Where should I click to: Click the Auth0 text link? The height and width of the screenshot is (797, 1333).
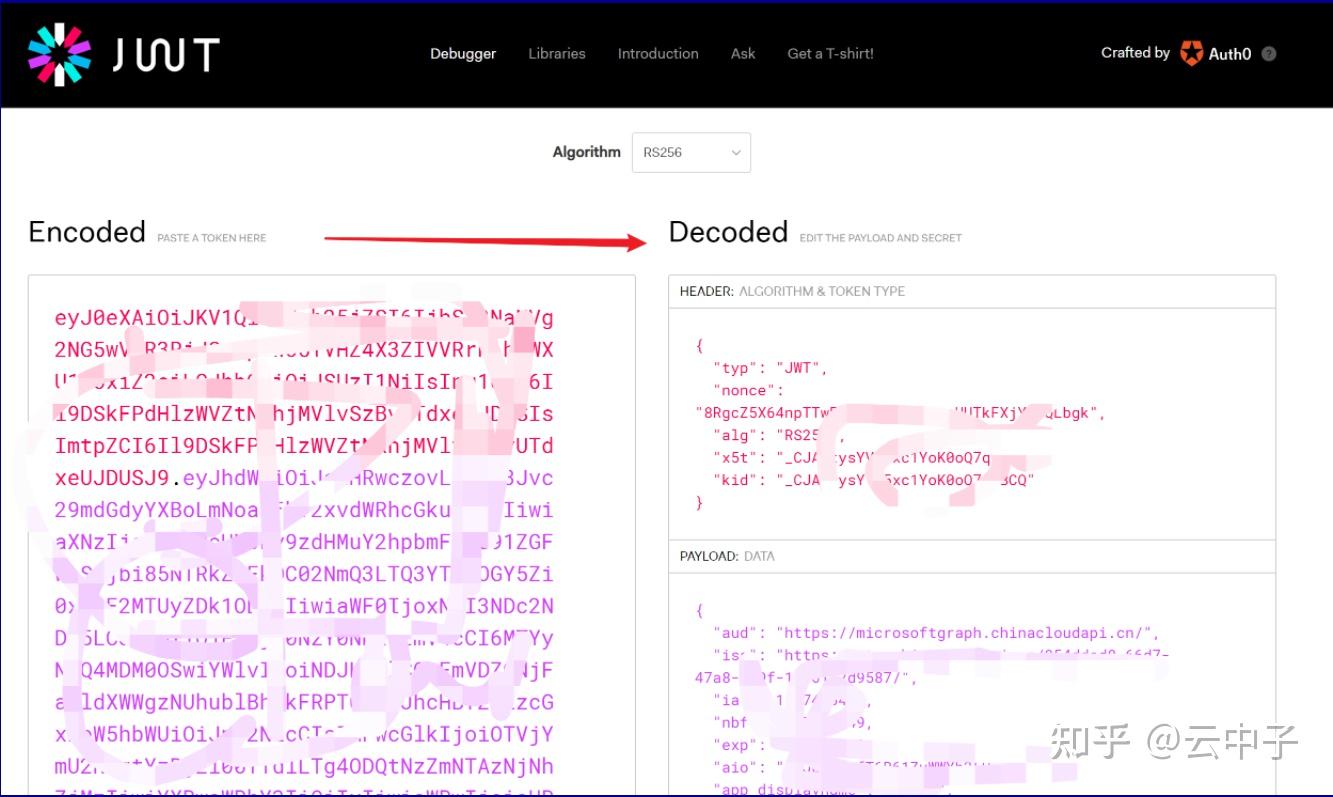tap(1230, 54)
